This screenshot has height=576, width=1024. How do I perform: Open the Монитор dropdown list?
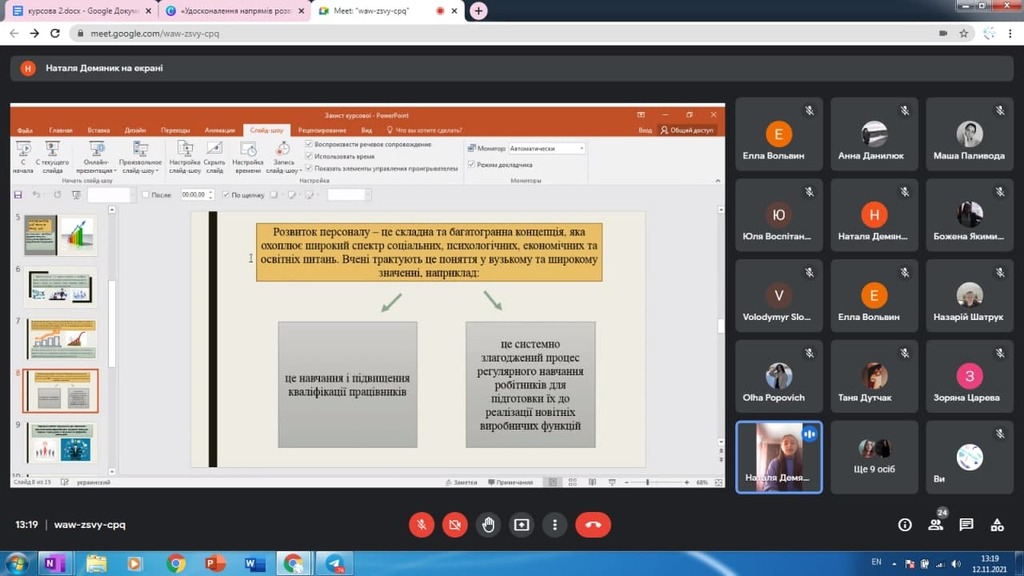point(547,148)
